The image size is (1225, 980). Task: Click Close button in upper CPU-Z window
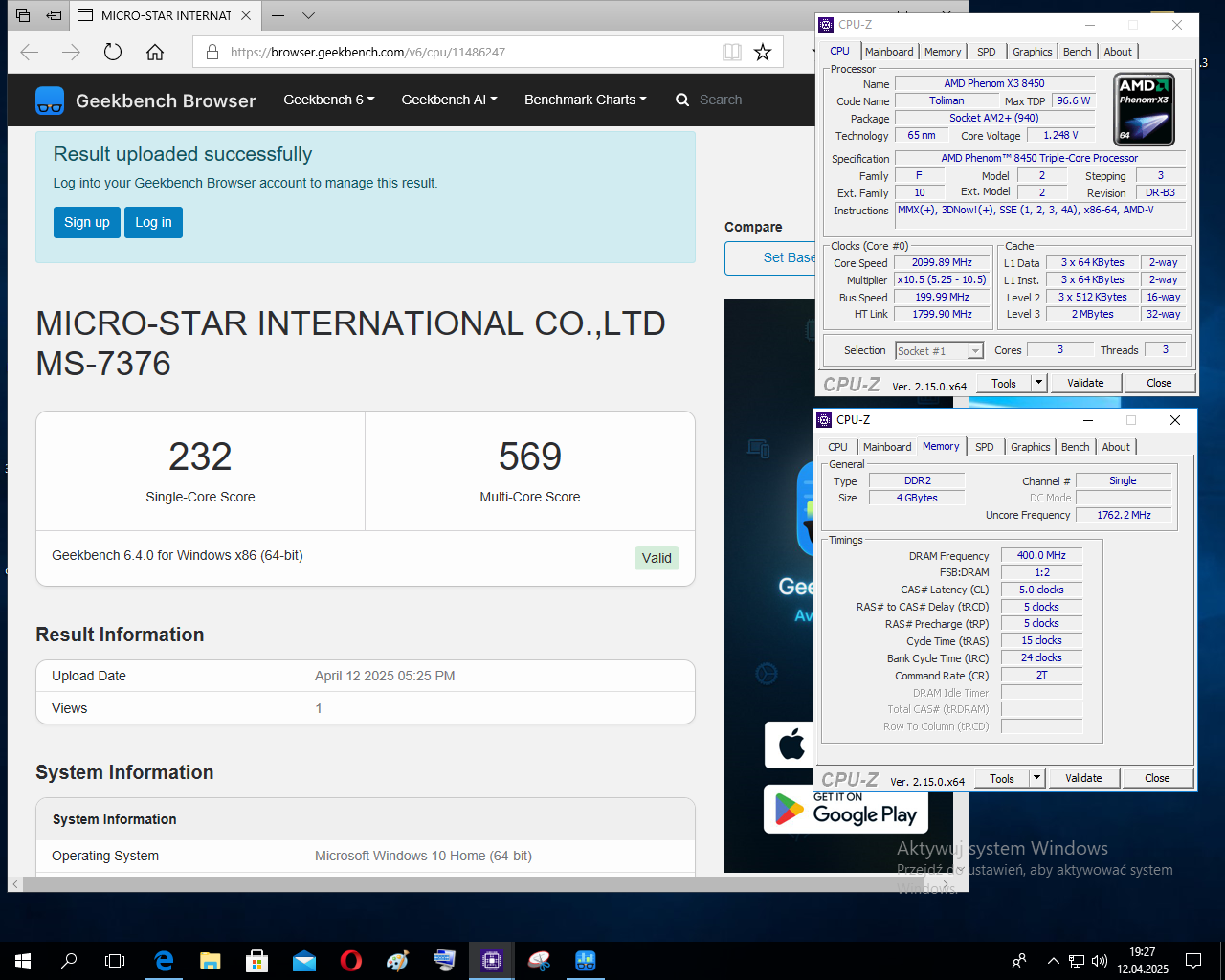click(x=1159, y=383)
